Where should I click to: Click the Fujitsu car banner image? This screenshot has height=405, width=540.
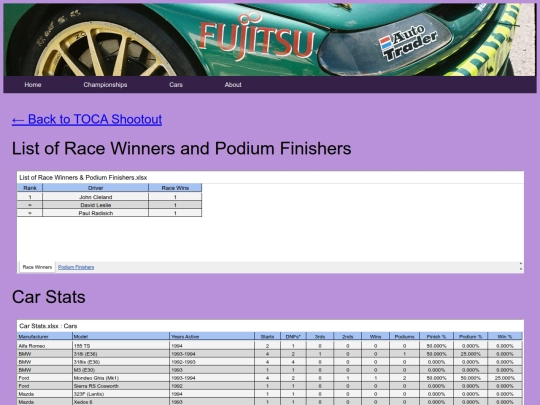coord(270,40)
